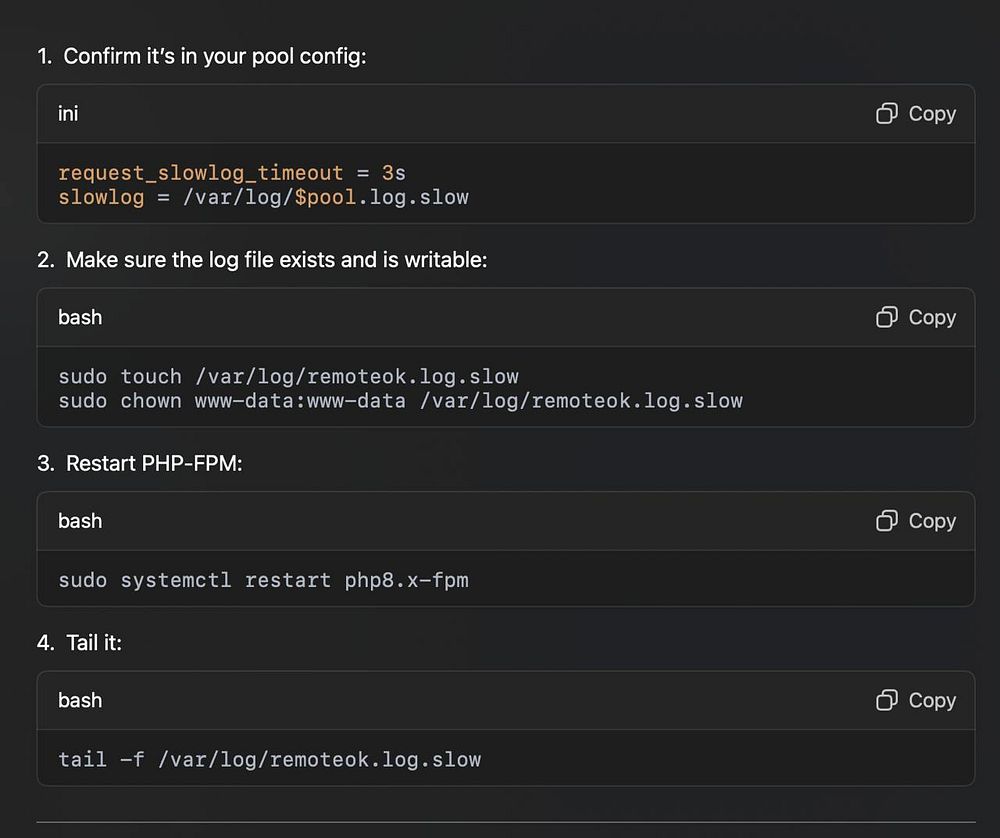Click the 'bash' label above the sudo touch command
Screen dimensions: 1000x838
tap(80, 317)
